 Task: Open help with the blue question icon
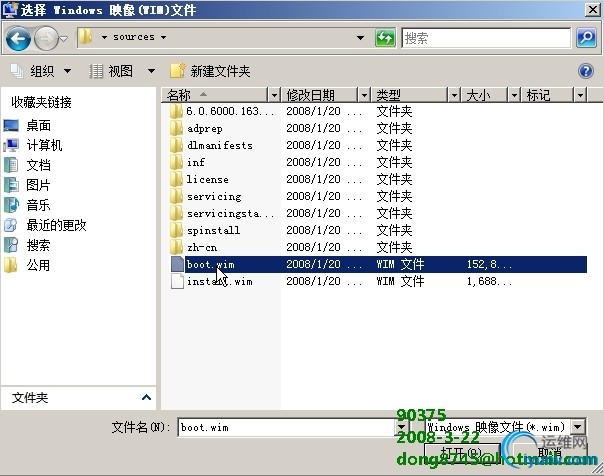click(586, 71)
